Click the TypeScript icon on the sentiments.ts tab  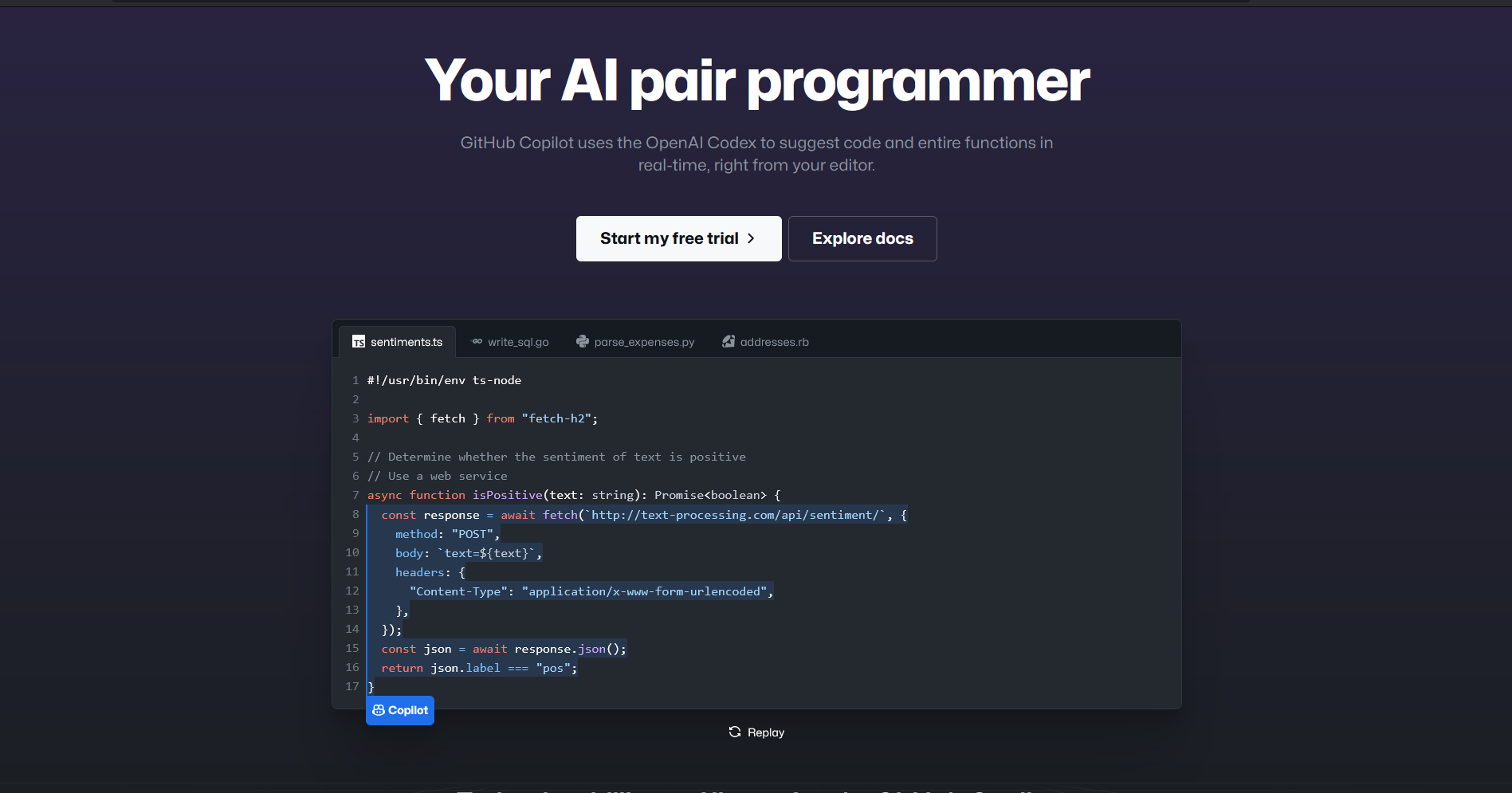pyautogui.click(x=358, y=341)
